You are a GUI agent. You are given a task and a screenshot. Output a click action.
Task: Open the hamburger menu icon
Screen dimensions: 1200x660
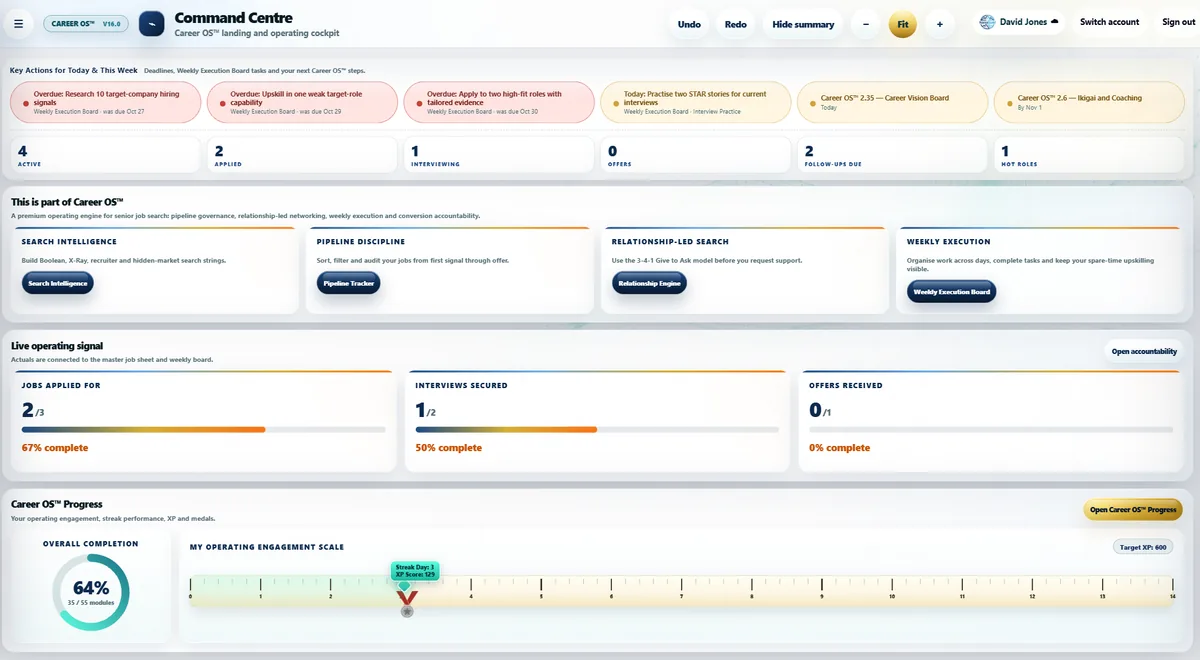[19, 24]
